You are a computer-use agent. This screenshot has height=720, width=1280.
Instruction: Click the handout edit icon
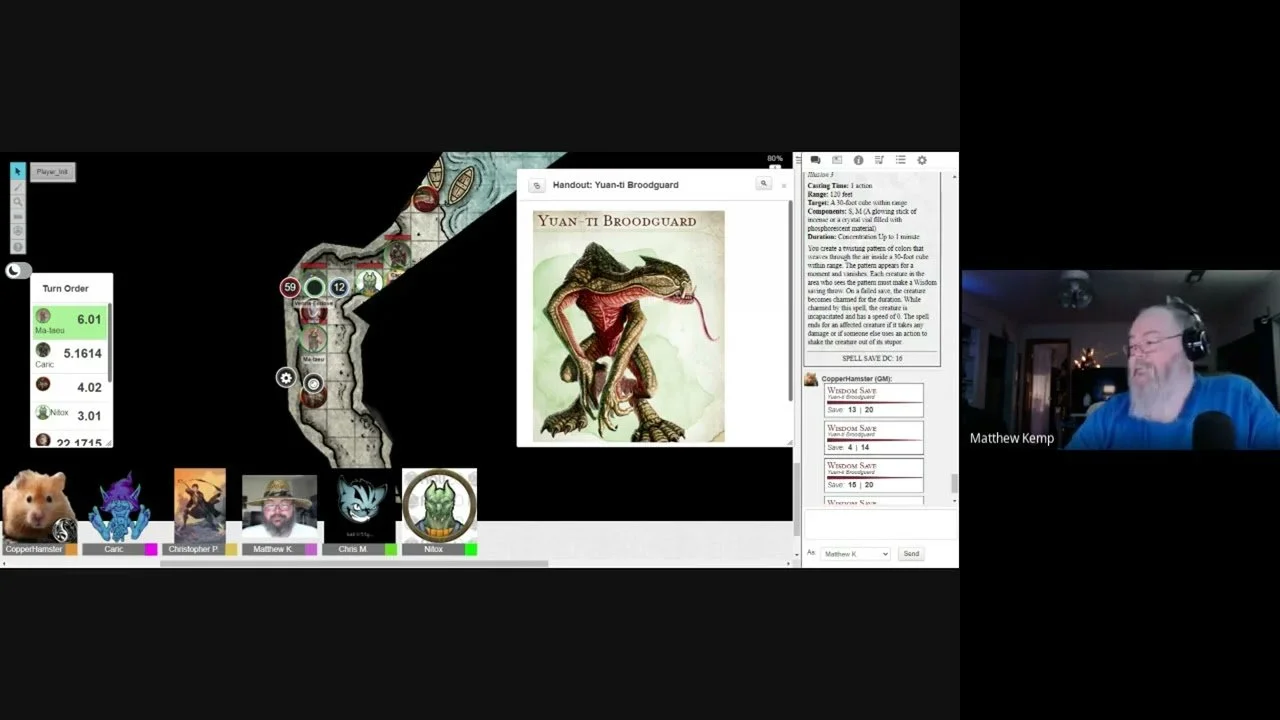536,185
